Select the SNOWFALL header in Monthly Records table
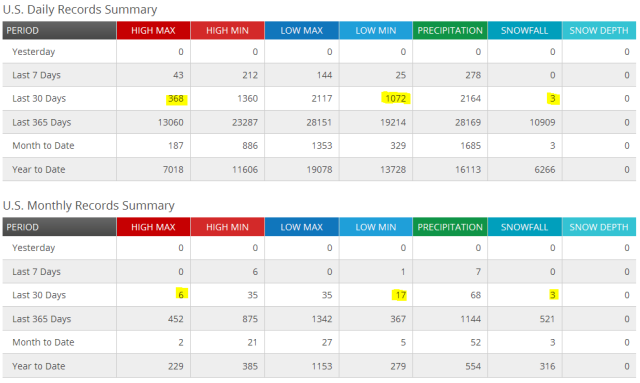This screenshot has height=383, width=640. point(524,227)
